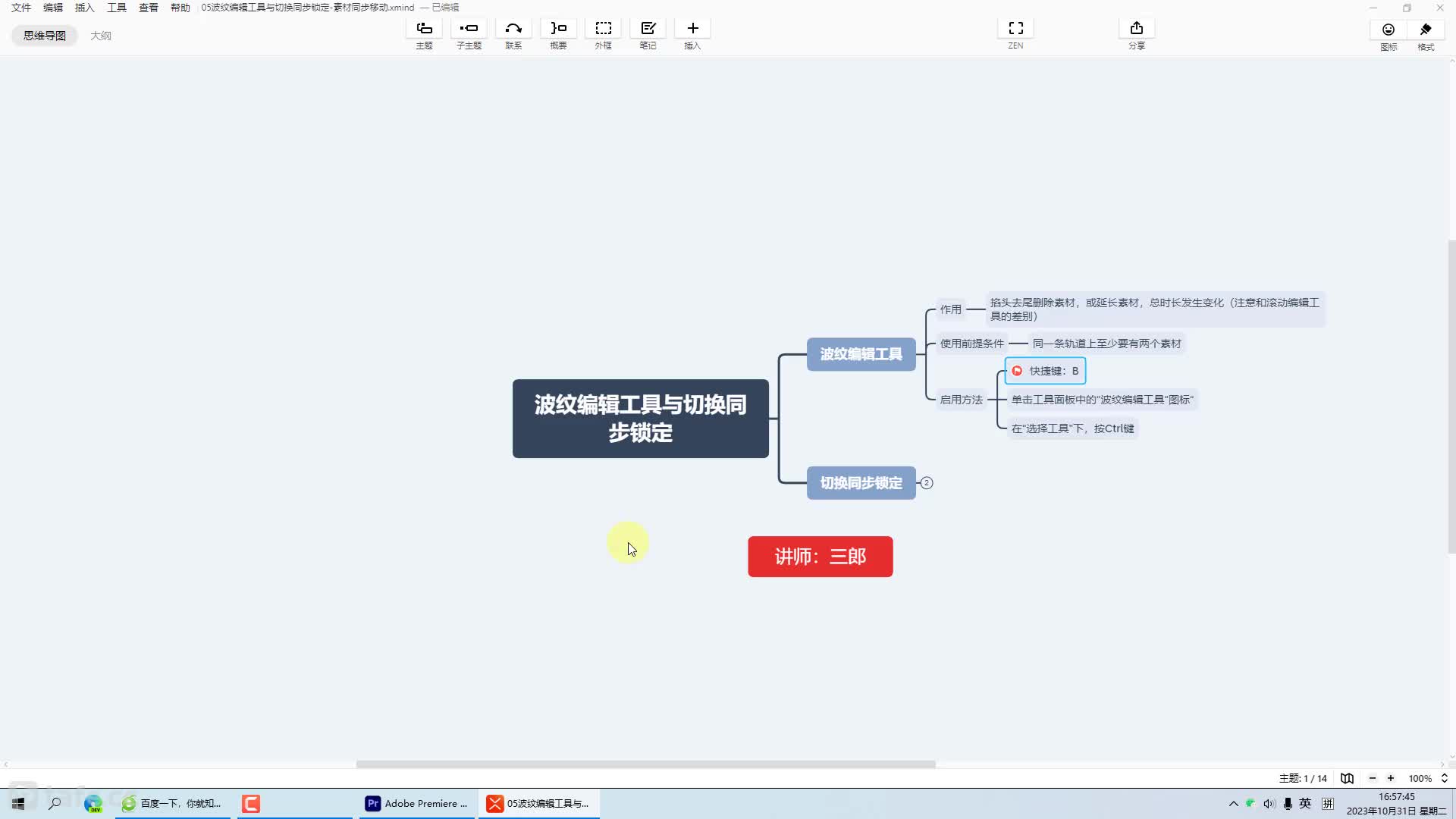Click the microphone tray icon
The height and width of the screenshot is (819, 1456).
point(1288,803)
